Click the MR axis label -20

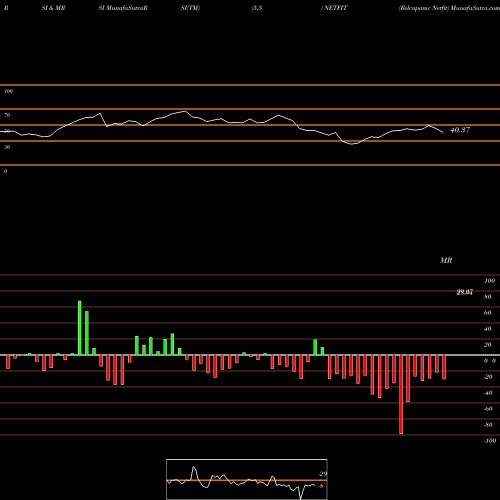click(488, 377)
